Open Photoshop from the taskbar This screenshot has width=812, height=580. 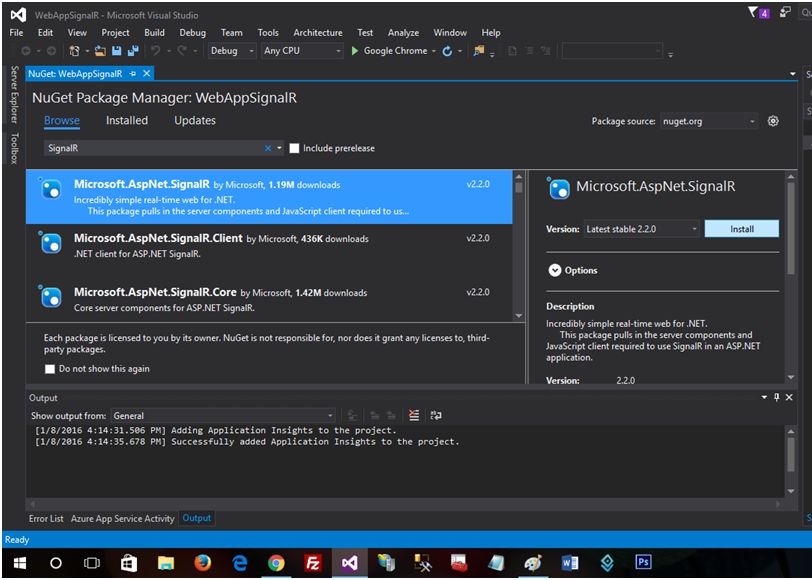[x=643, y=562]
